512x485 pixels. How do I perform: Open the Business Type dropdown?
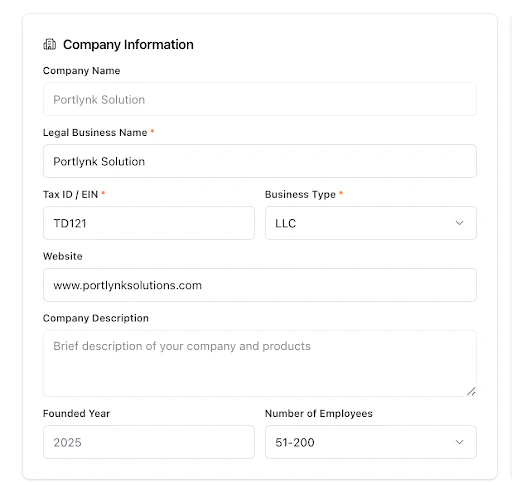tap(371, 223)
